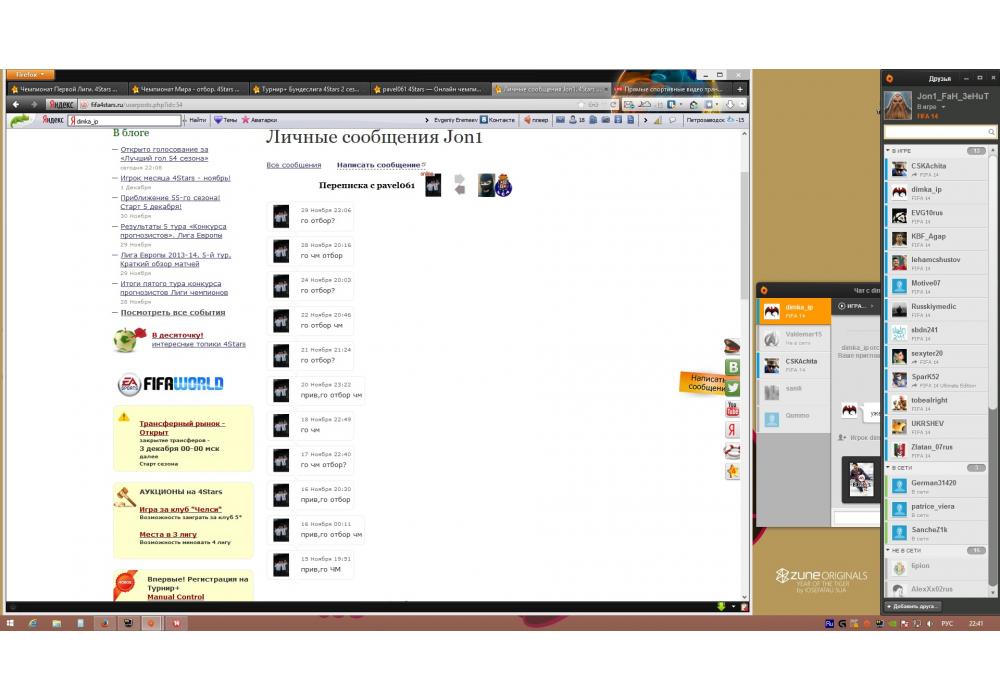The image size is (1000, 700).
Task: Open the Firefox menu button
Action: 29,75
